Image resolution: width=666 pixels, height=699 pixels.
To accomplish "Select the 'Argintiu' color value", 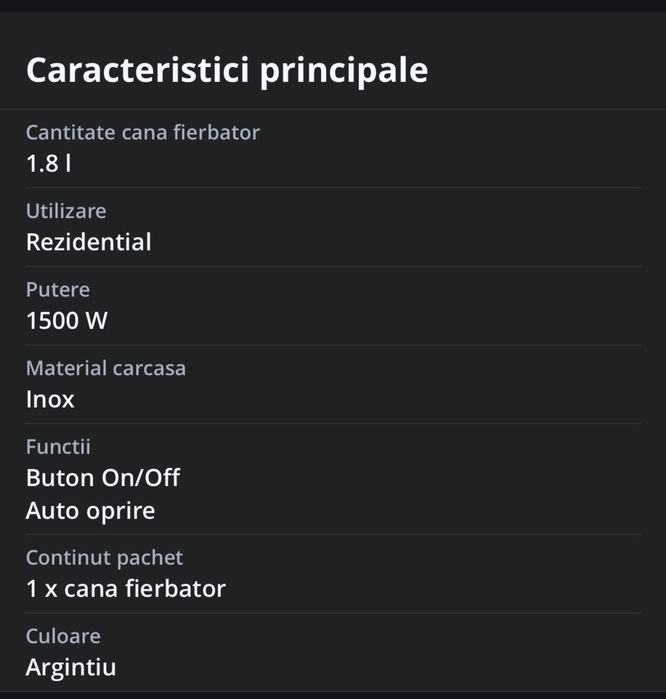I will (x=71, y=667).
